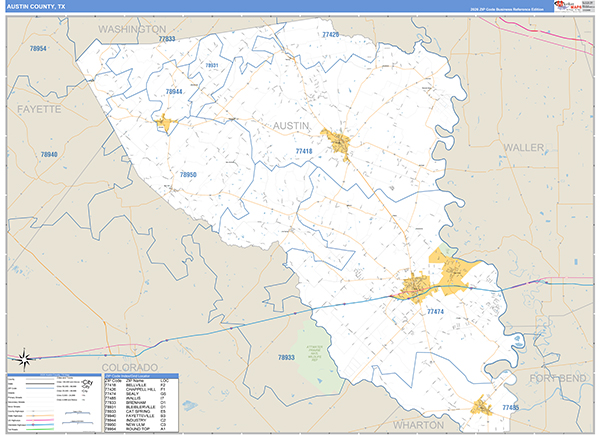
Task: Click the compass rose icon
Action: pyautogui.click(x=22, y=355)
